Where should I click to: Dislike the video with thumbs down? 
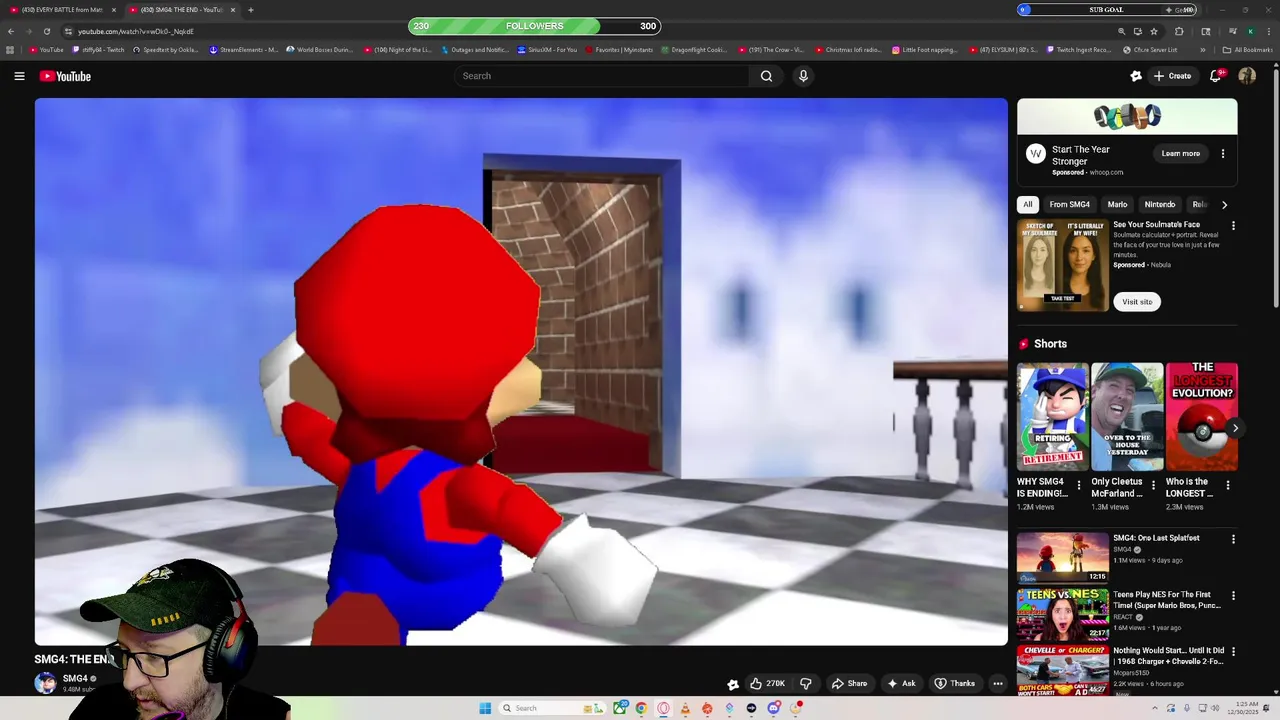coord(806,684)
